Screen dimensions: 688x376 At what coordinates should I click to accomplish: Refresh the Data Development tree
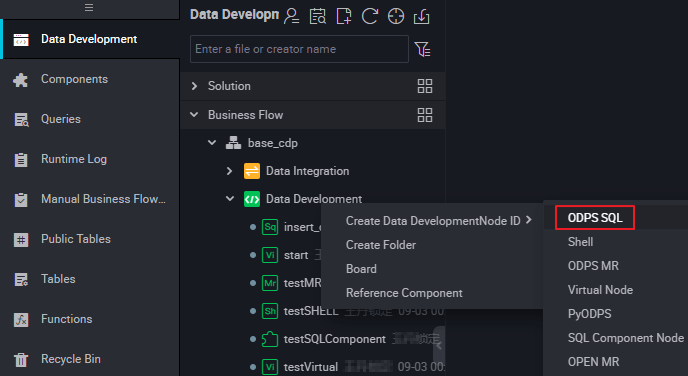tap(369, 16)
